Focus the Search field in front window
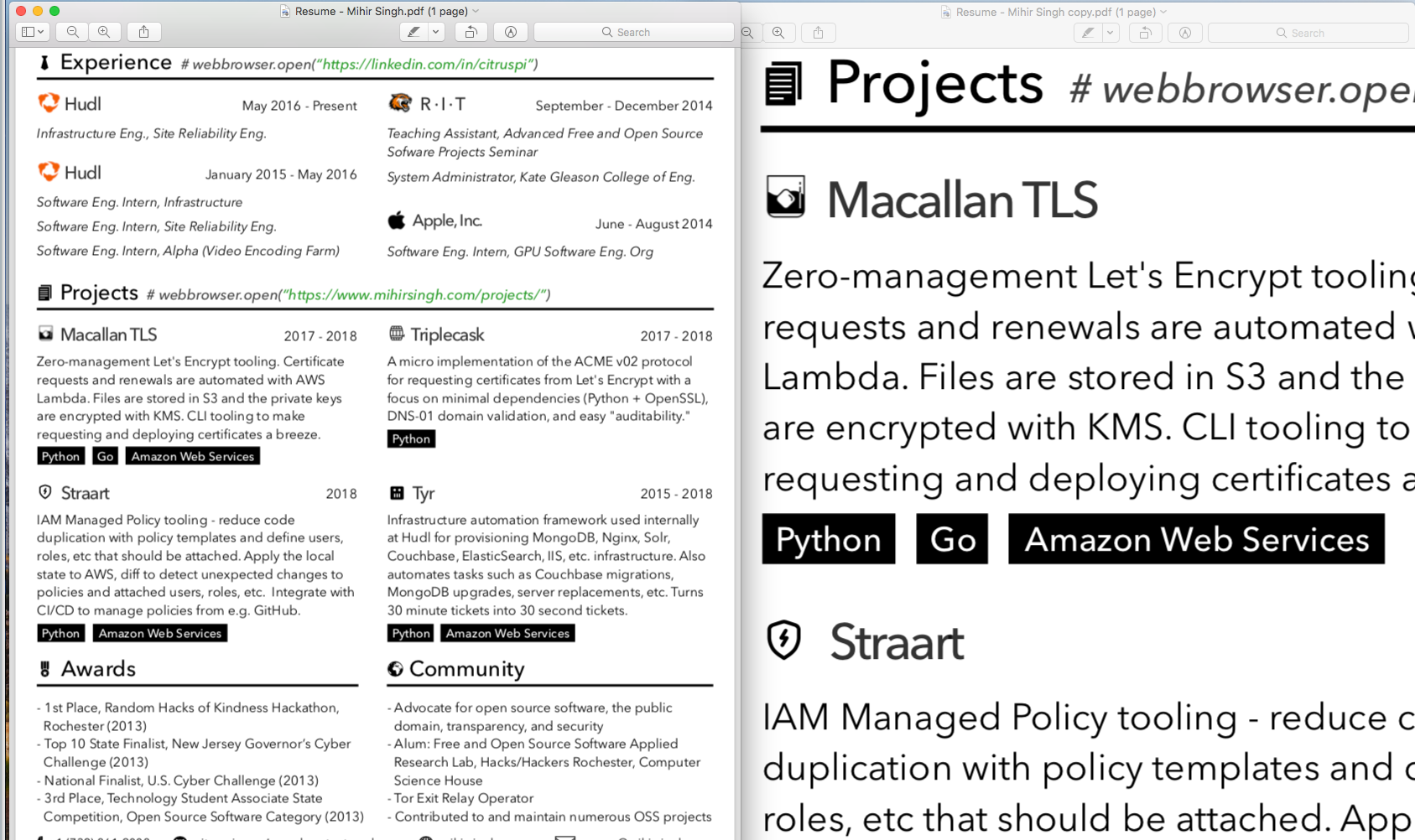The width and height of the screenshot is (1415, 840). pyautogui.click(x=633, y=32)
